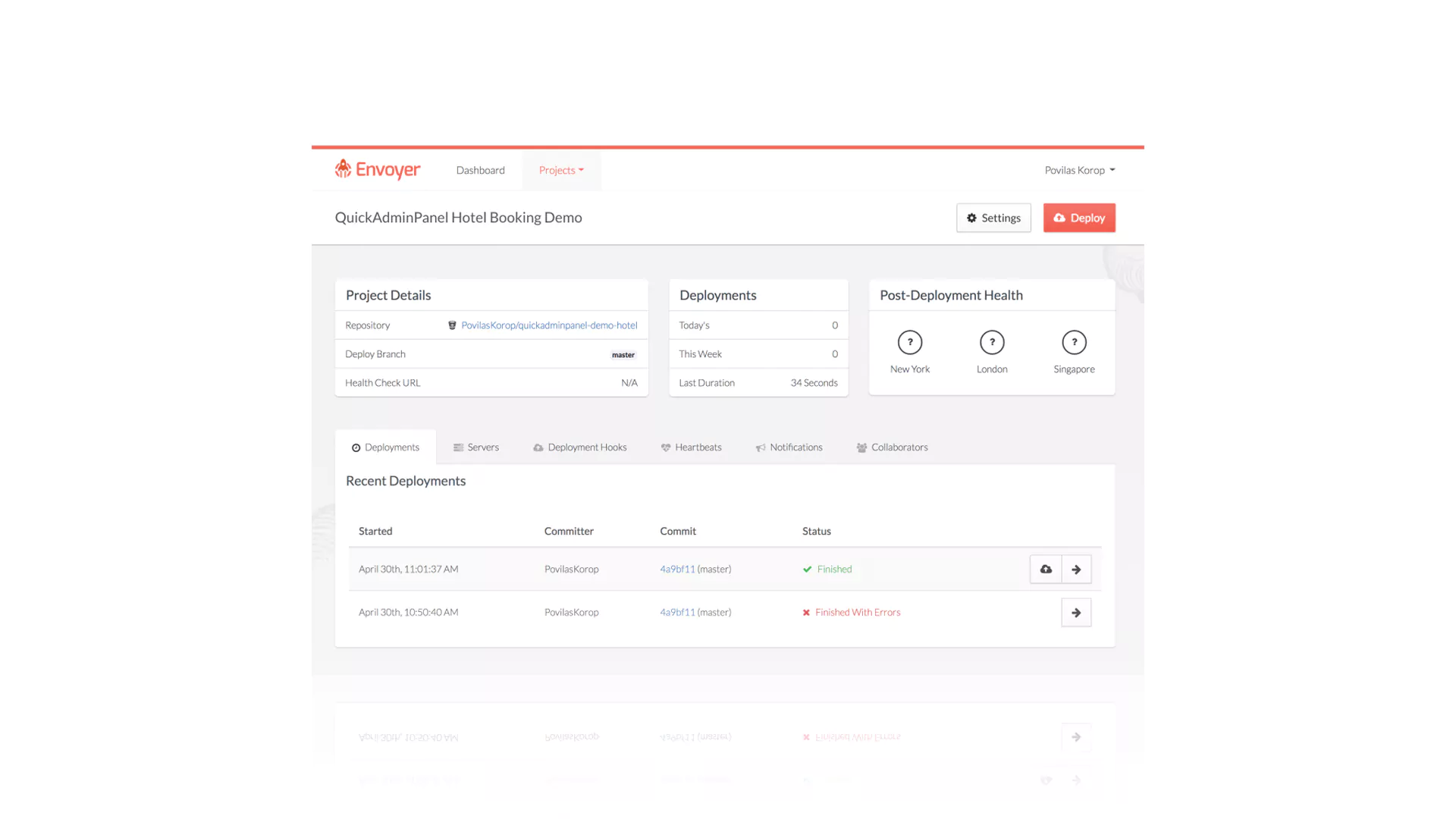
Task: Click the Health Check URL N/A value
Action: point(629,383)
